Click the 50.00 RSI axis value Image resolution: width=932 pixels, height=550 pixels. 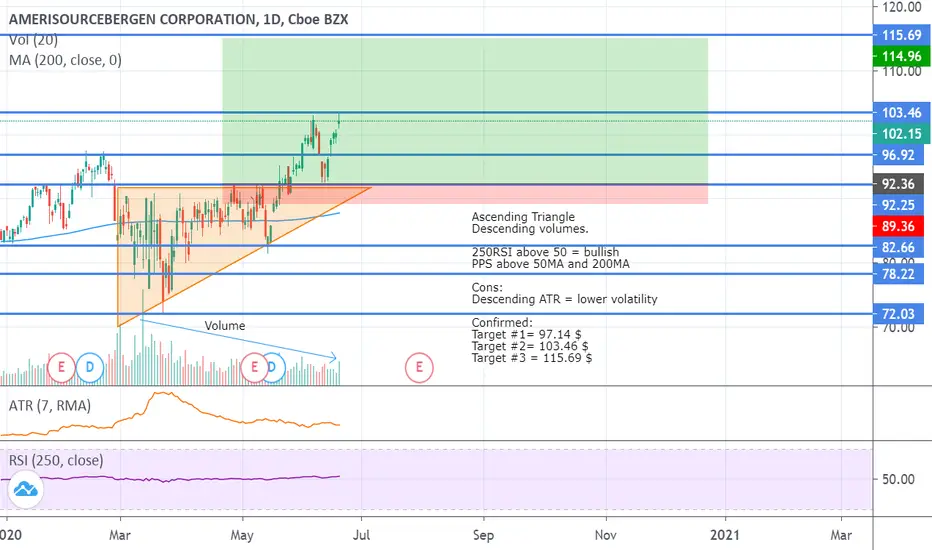click(898, 479)
